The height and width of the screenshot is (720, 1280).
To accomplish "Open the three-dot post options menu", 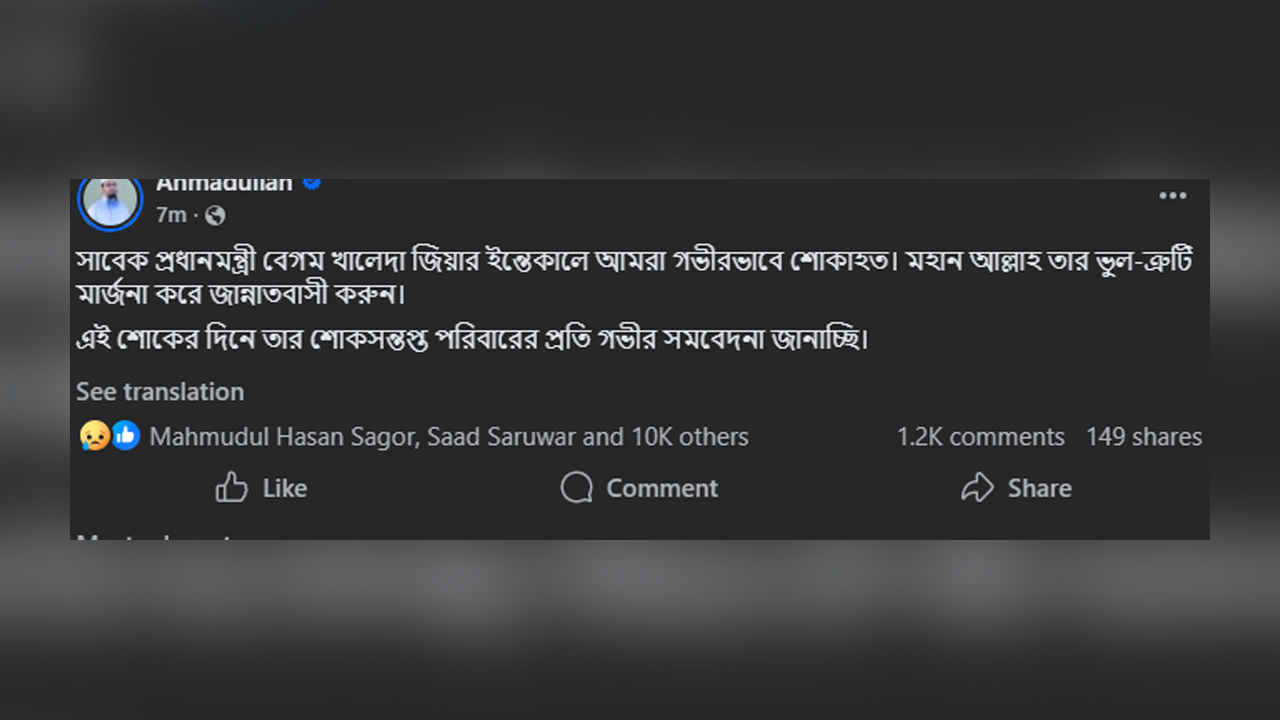I will [1172, 196].
